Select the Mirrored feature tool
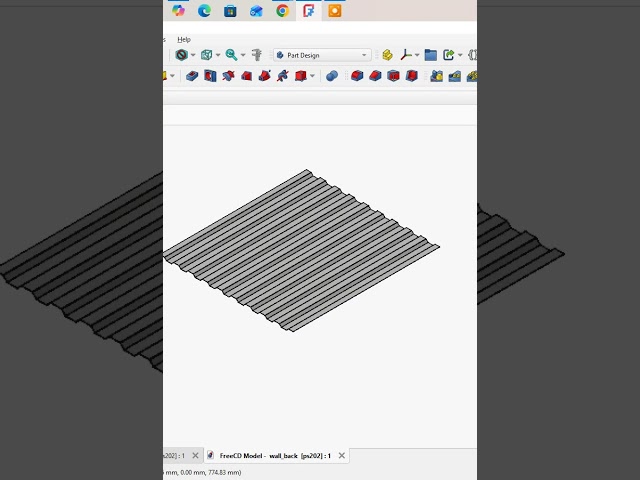Screen dimensions: 640x480 [436, 76]
